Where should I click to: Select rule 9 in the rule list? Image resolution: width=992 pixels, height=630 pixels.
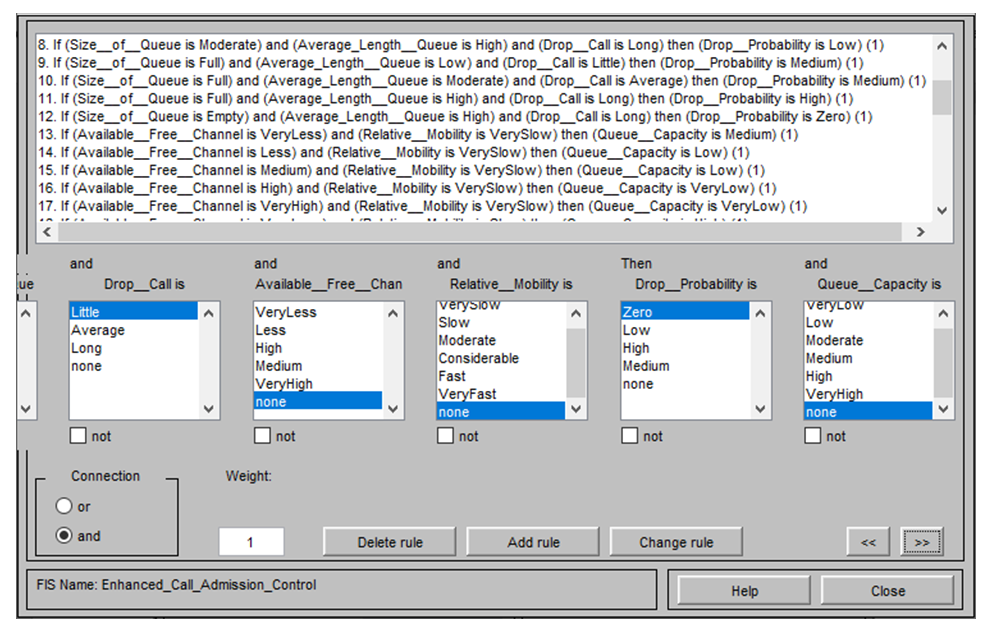click(x=400, y=62)
